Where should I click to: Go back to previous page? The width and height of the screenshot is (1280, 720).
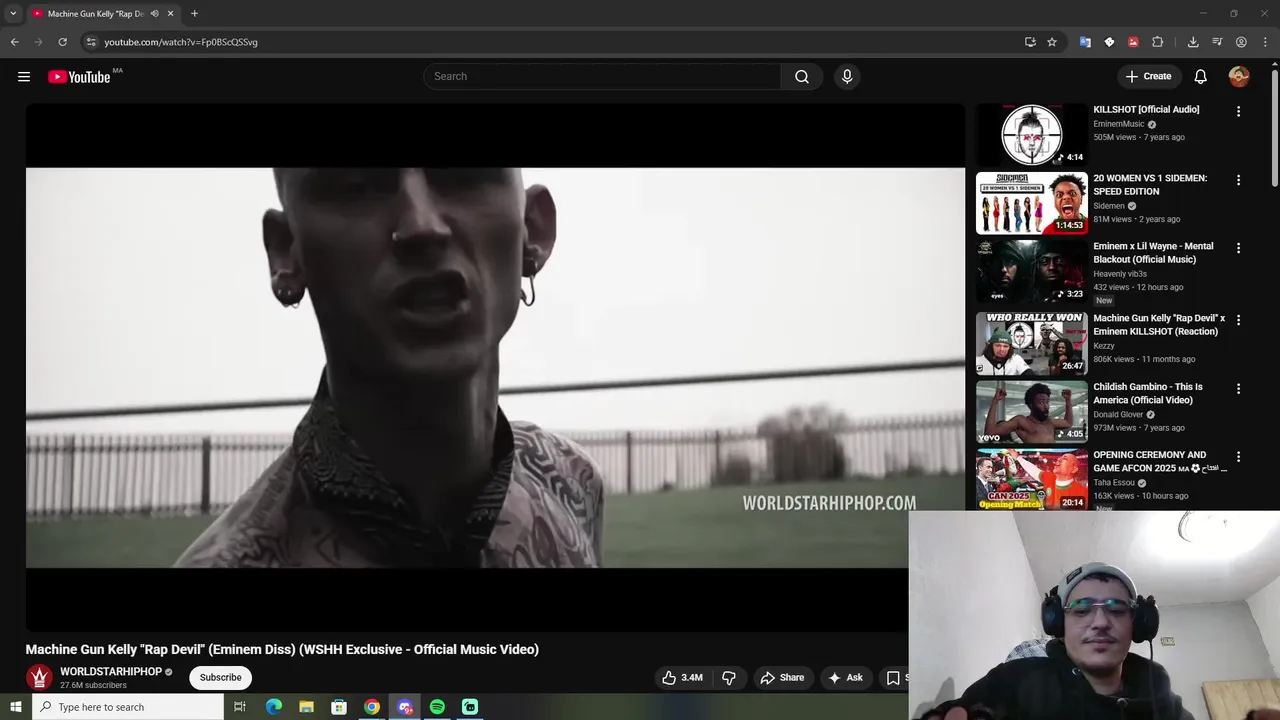(x=14, y=42)
